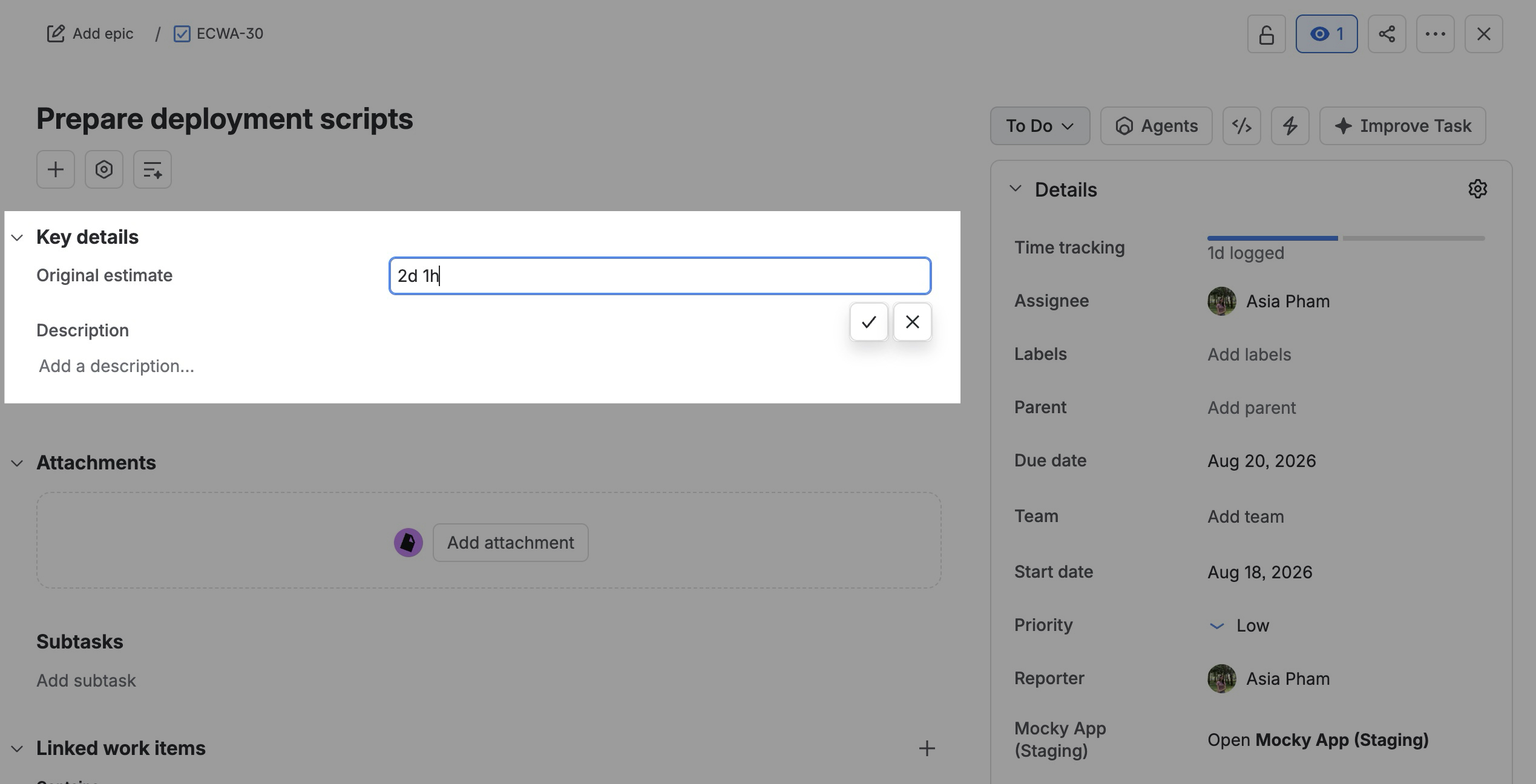Viewport: 1536px width, 784px height.
Task: Click the Agents button
Action: [1156, 126]
